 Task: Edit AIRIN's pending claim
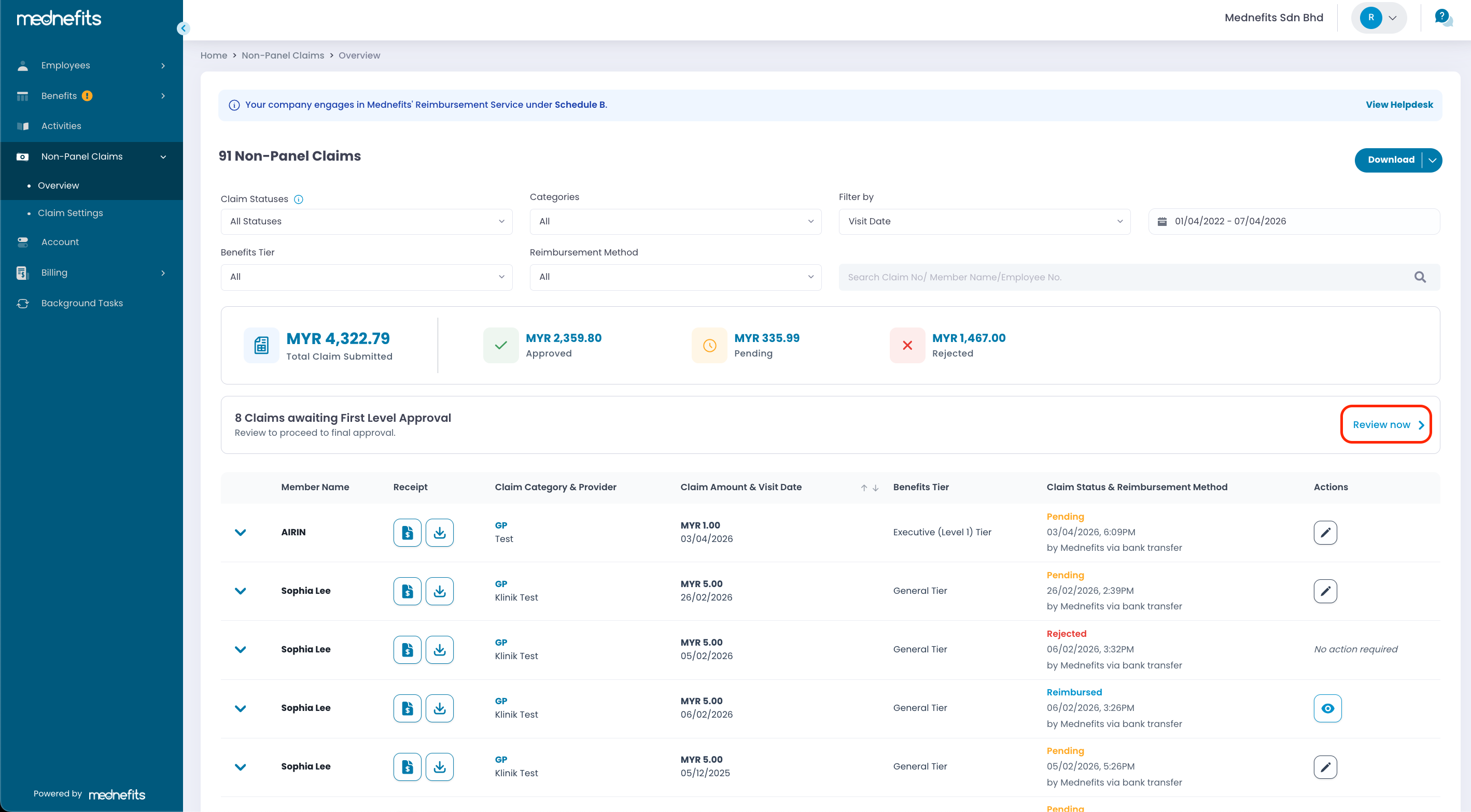pyautogui.click(x=1325, y=532)
